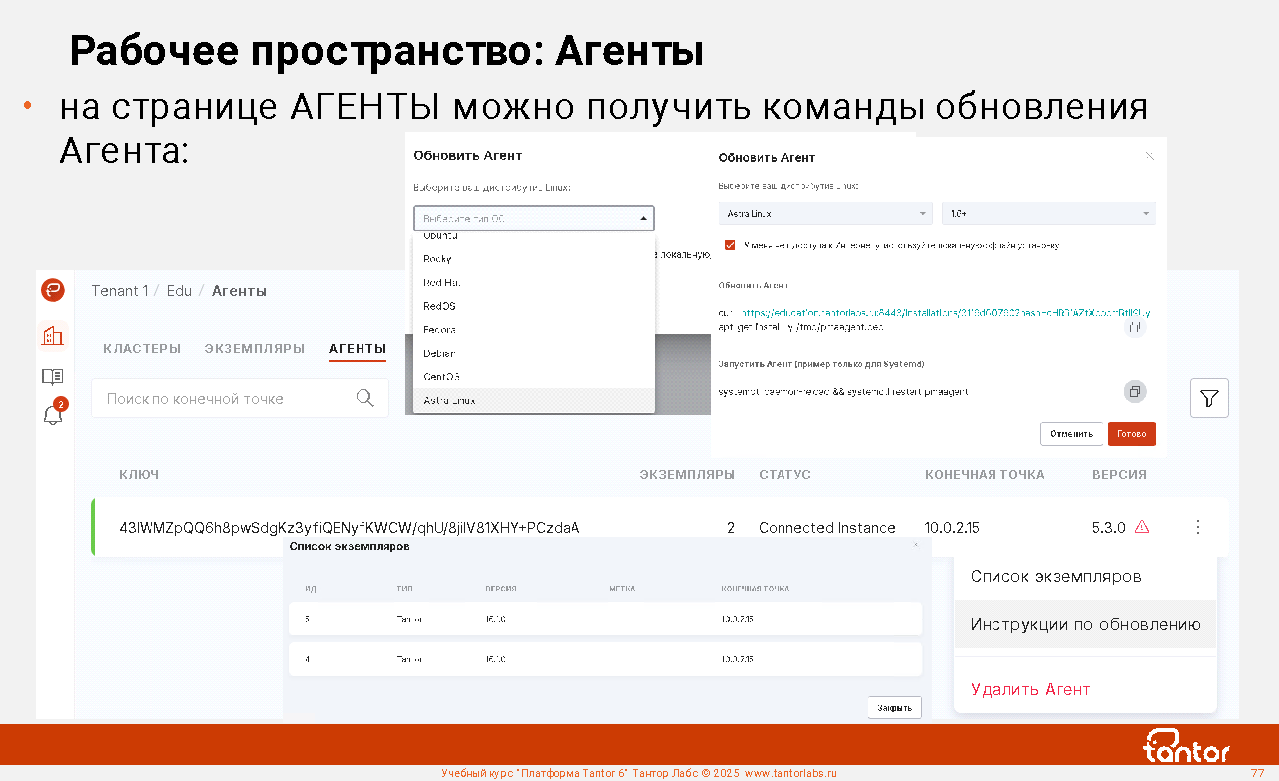This screenshot has width=1279, height=781.
Task: Click the Отменить button
Action: (1071, 434)
